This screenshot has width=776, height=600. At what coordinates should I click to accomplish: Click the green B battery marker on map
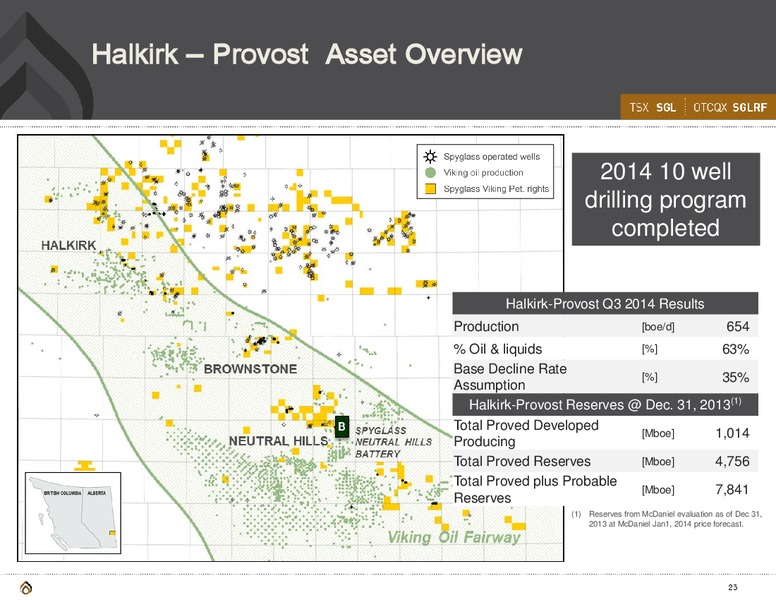tap(341, 427)
